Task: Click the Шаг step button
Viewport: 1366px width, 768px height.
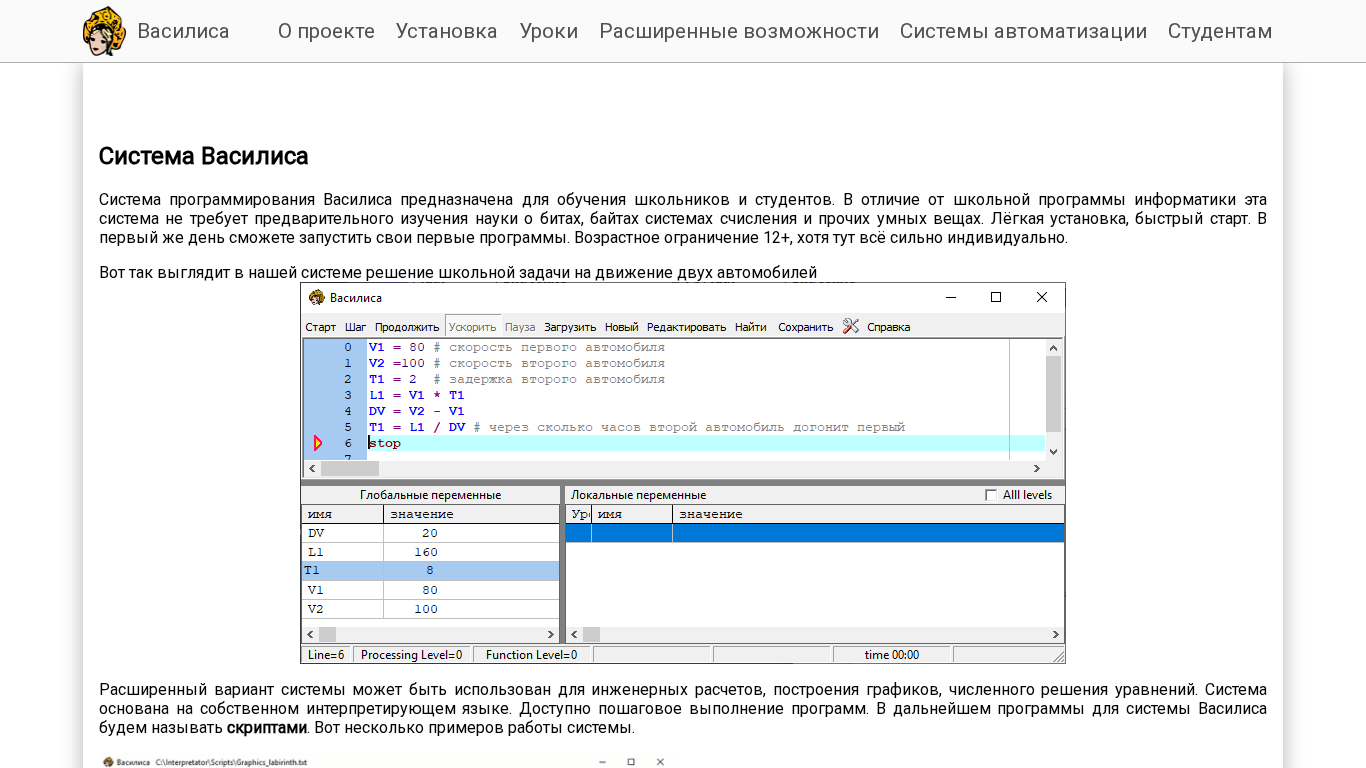Action: pos(355,327)
